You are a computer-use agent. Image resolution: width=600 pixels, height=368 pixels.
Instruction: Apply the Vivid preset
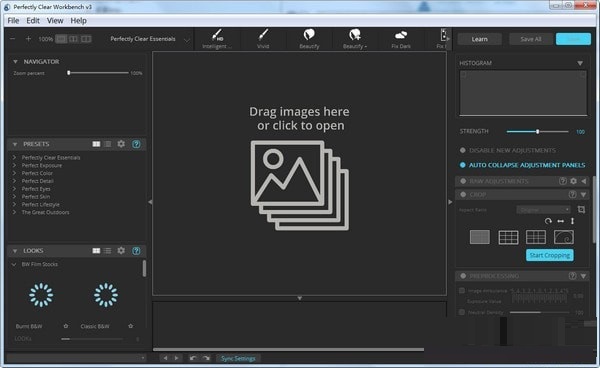click(x=263, y=39)
